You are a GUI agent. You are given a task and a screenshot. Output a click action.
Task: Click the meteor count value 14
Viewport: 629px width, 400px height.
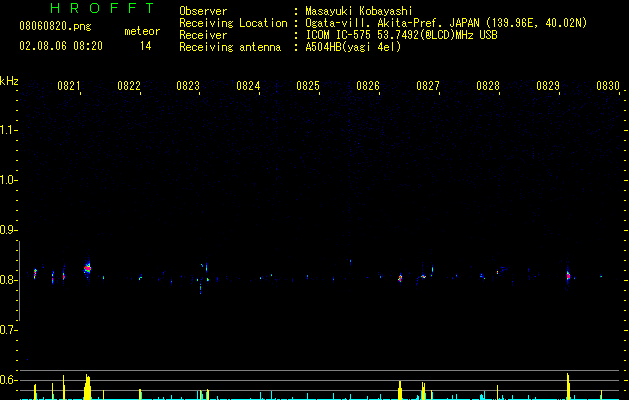(x=146, y=46)
